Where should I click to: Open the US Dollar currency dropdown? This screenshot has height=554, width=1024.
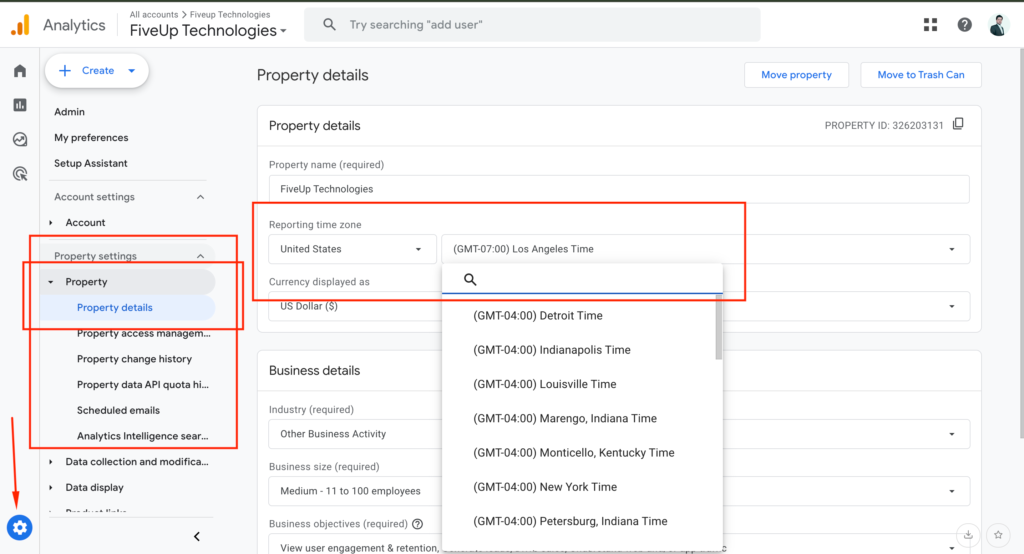pyautogui.click(x=619, y=306)
